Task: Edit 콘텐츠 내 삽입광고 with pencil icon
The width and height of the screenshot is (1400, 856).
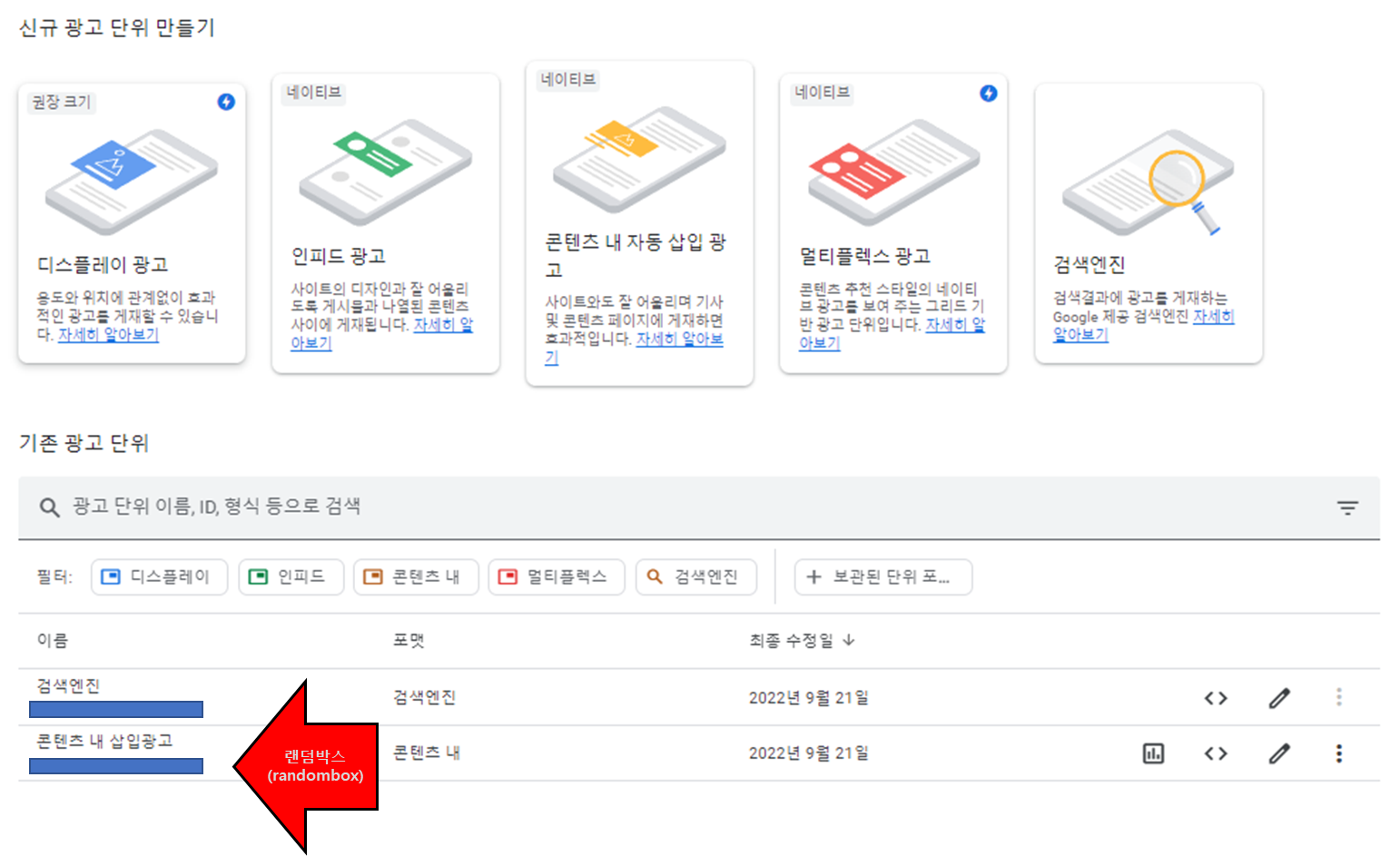Action: coord(1279,753)
